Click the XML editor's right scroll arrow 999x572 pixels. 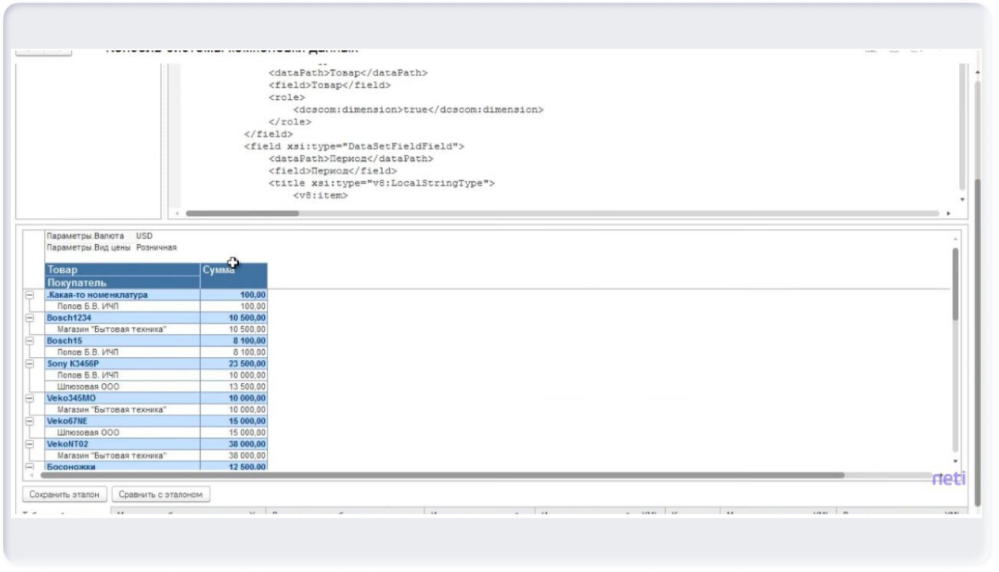(948, 213)
